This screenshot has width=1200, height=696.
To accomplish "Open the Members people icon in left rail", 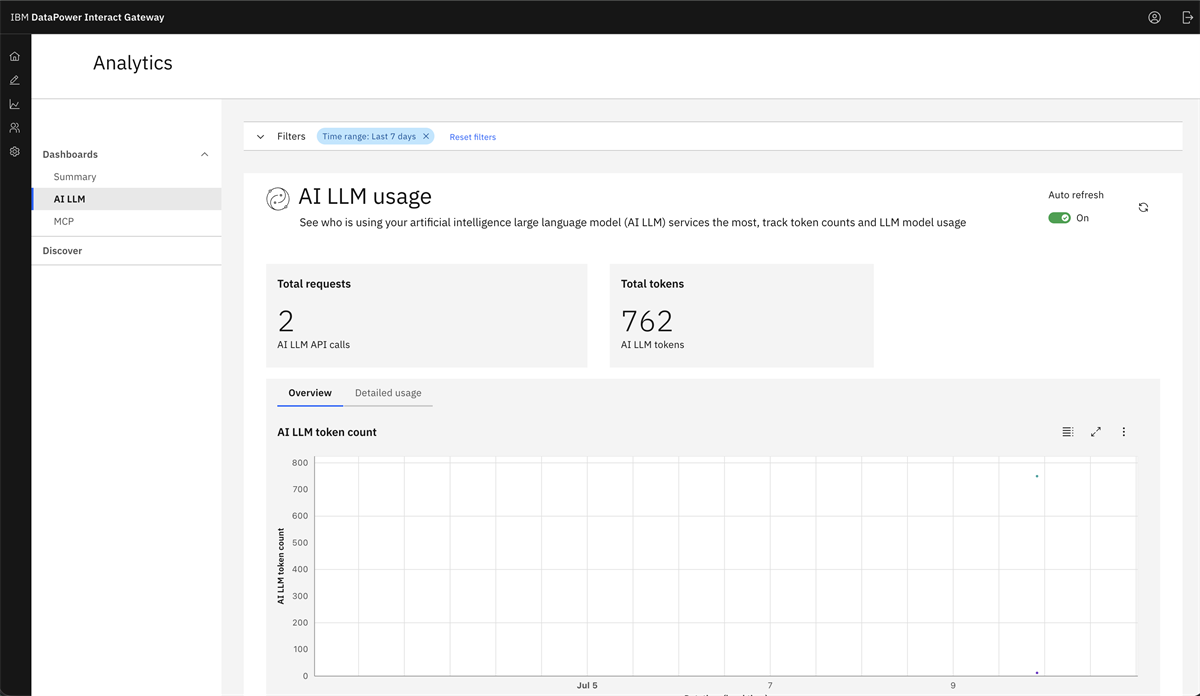I will 14,128.
